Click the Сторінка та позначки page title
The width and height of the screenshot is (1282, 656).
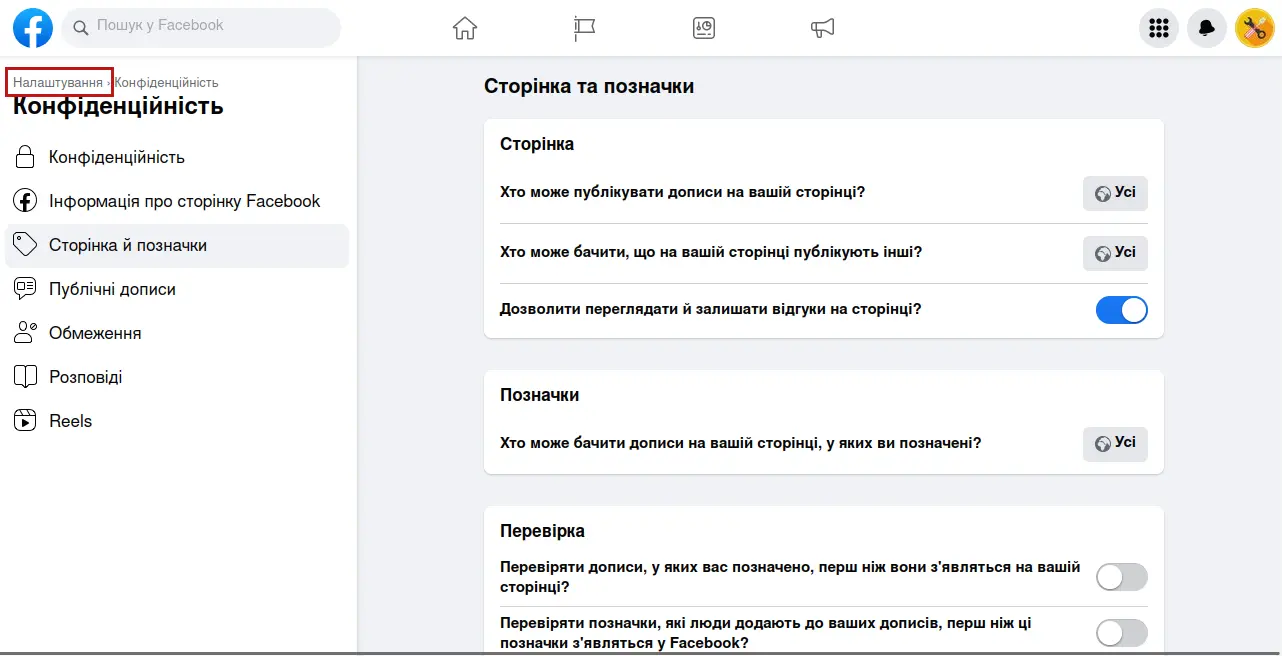(x=589, y=86)
